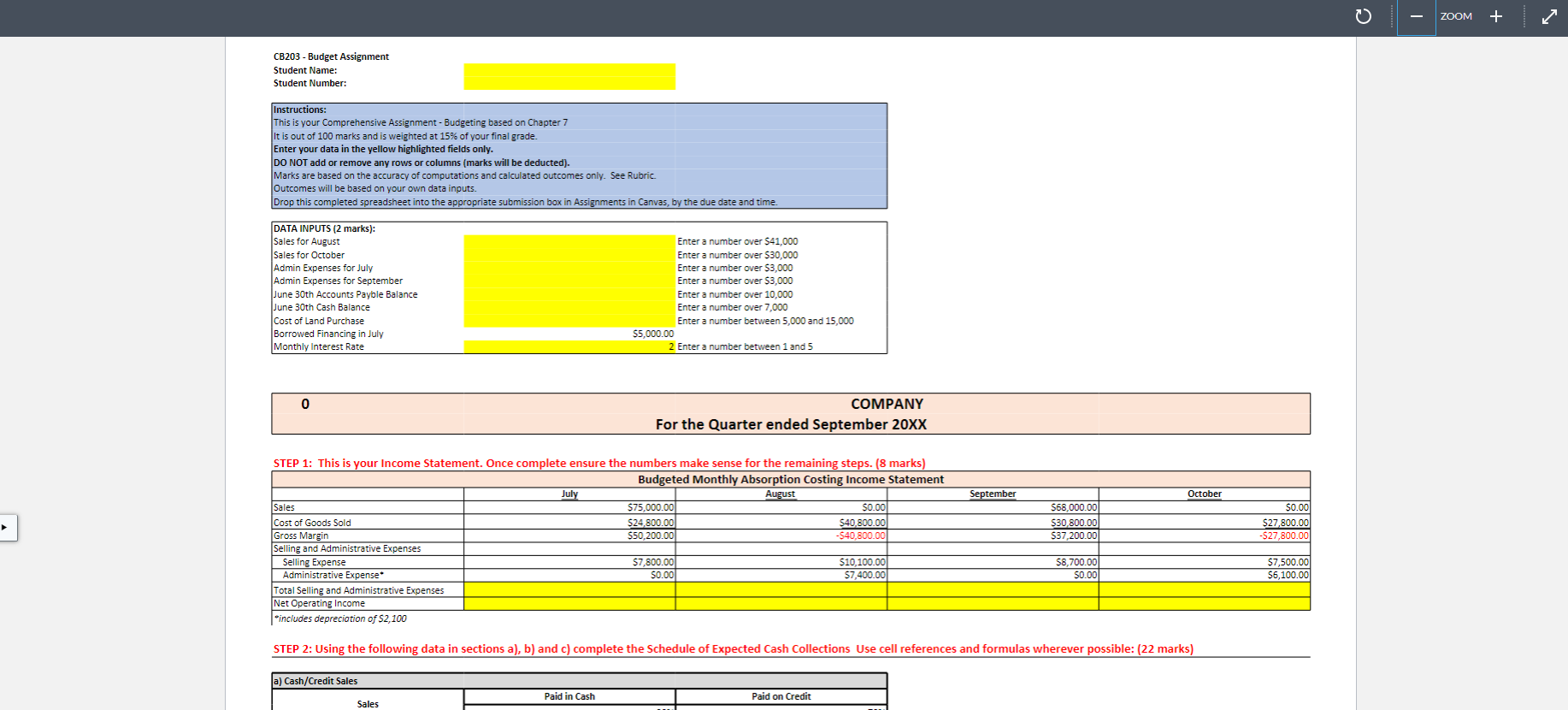Click August Selling Expense $10,100.00
The width and height of the screenshot is (1568, 710).
862,562
